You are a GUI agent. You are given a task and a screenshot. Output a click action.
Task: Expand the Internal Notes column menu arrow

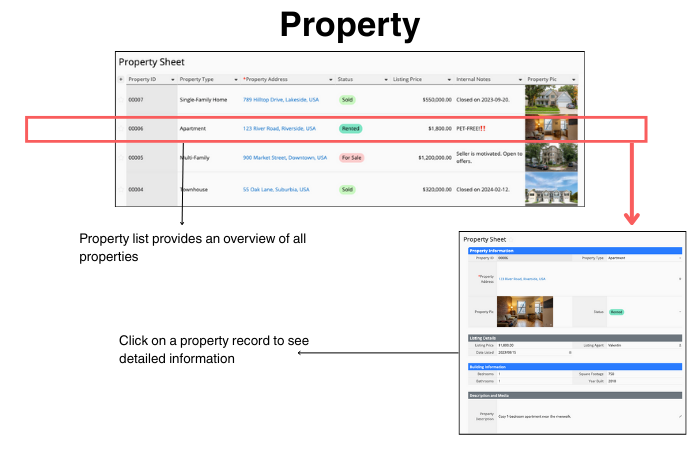(x=520, y=79)
